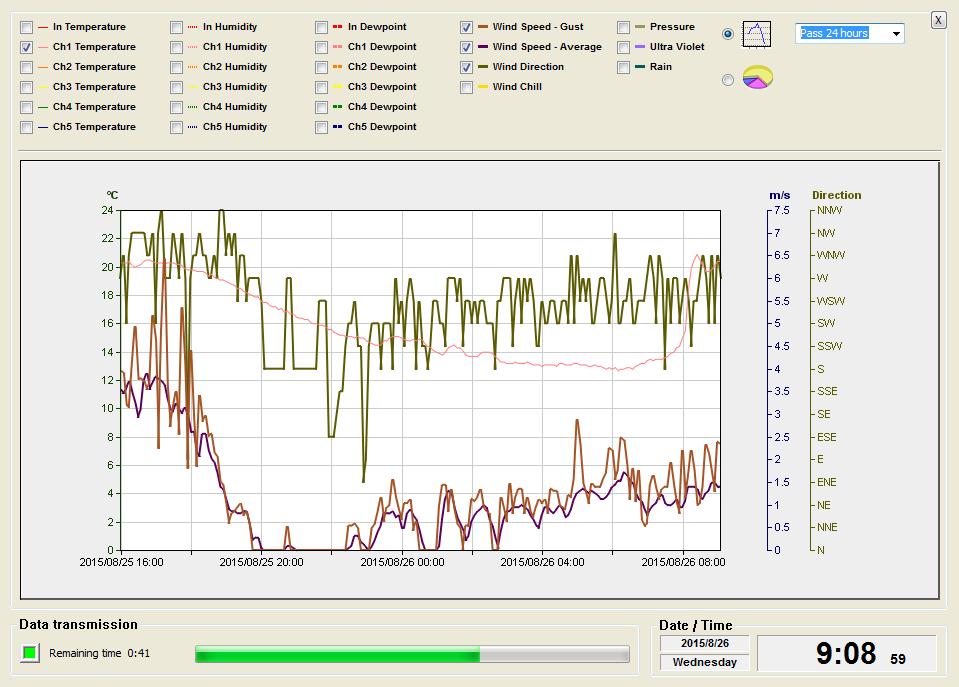Choose the line chart radio button

[728, 34]
